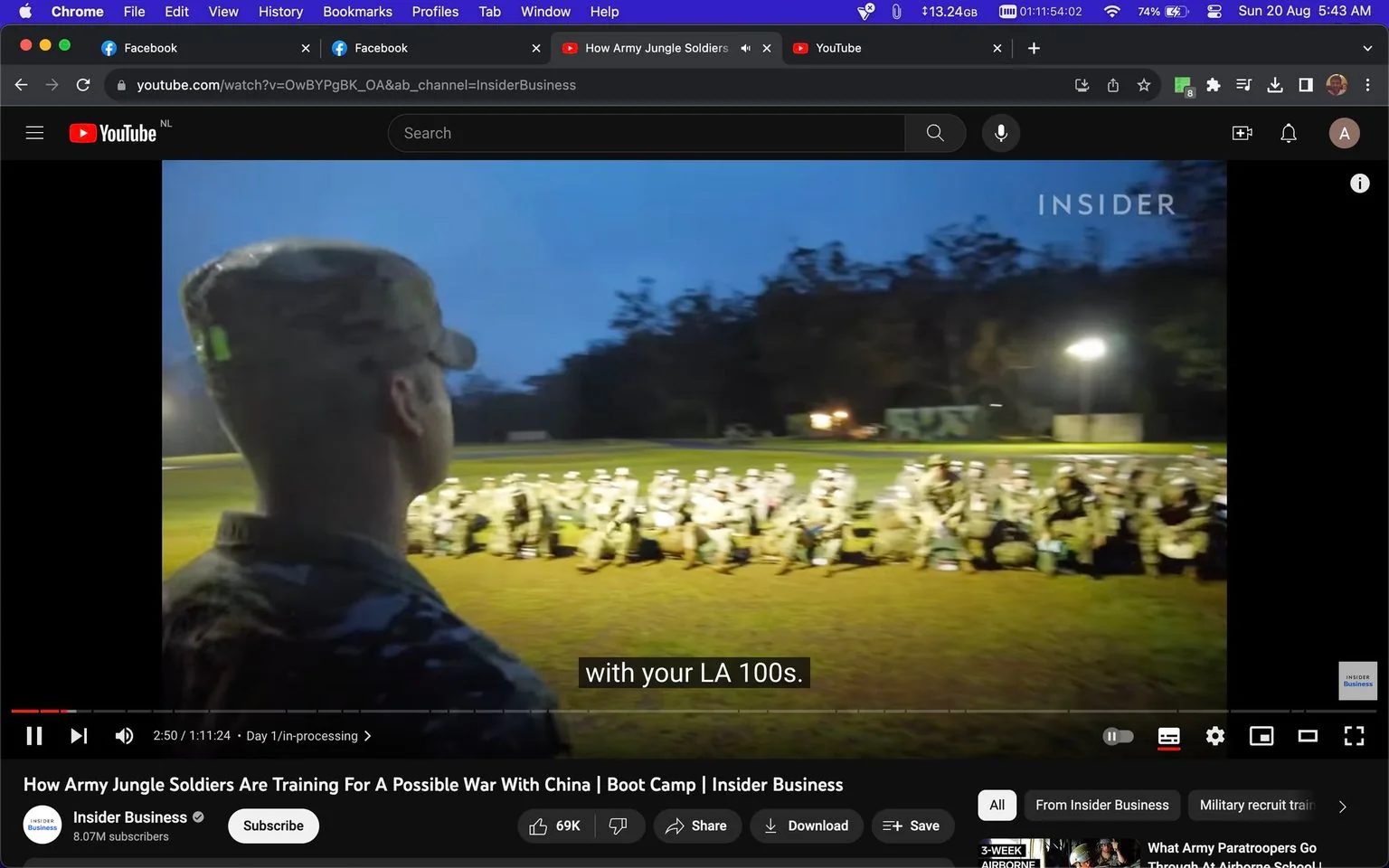
Task: Click the Create video camera icon
Action: click(1242, 133)
